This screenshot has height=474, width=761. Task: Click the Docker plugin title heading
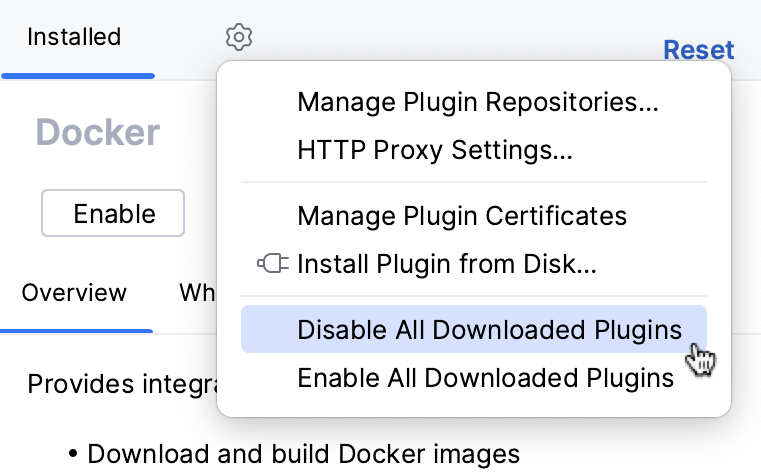pyautogui.click(x=98, y=133)
